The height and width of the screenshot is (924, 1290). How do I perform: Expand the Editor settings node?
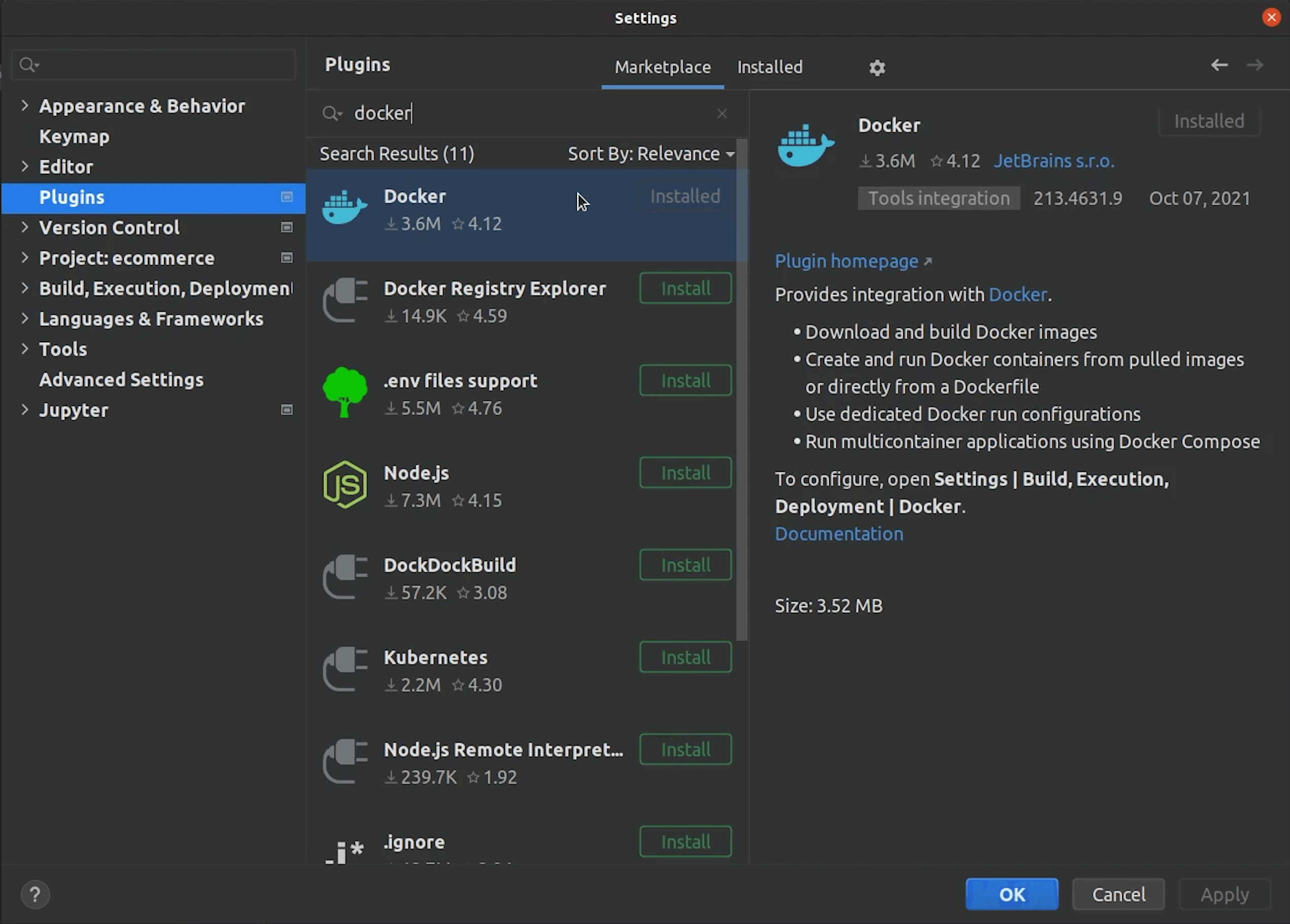[x=24, y=166]
